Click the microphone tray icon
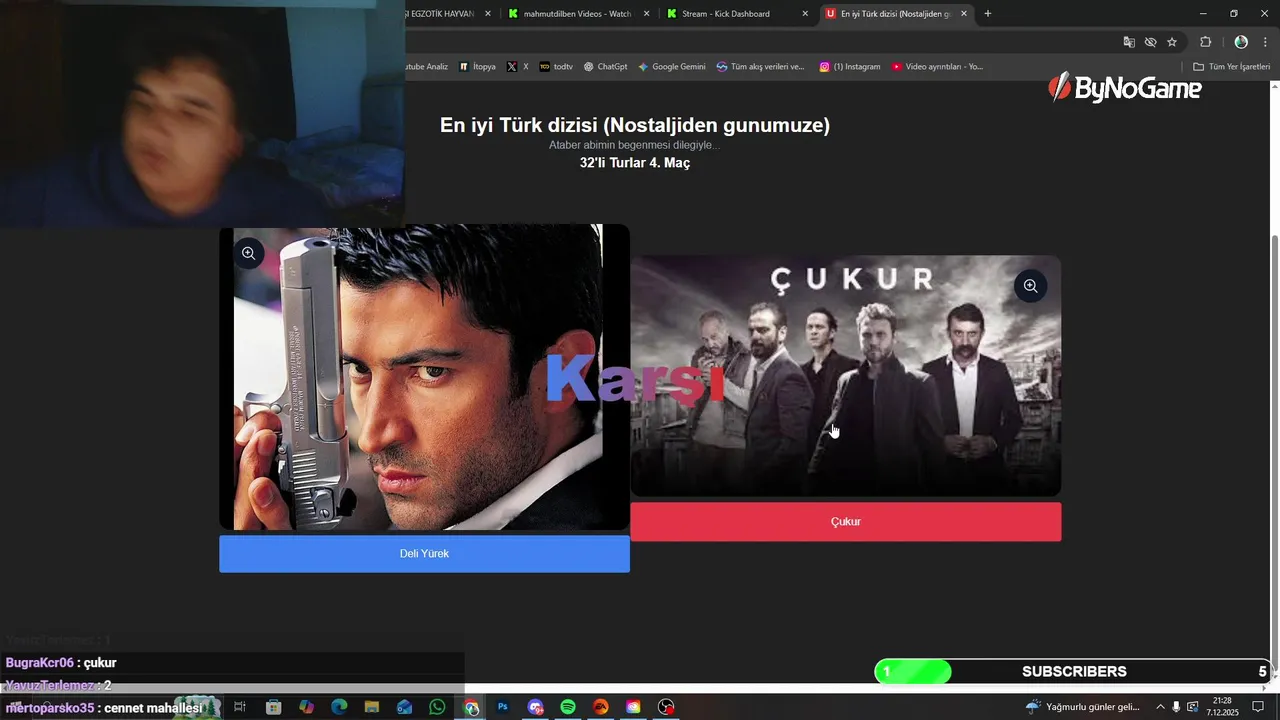The height and width of the screenshot is (720, 1280). 1176,707
